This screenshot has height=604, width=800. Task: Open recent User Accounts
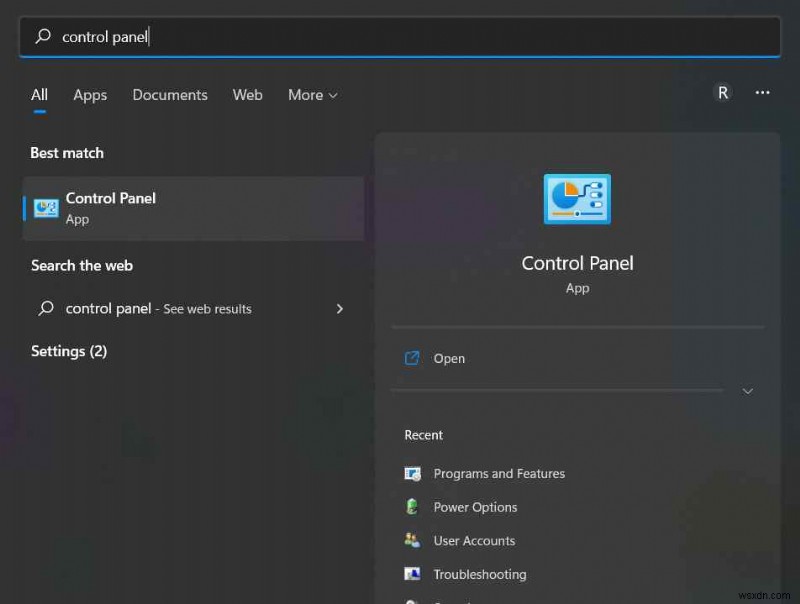coord(474,541)
